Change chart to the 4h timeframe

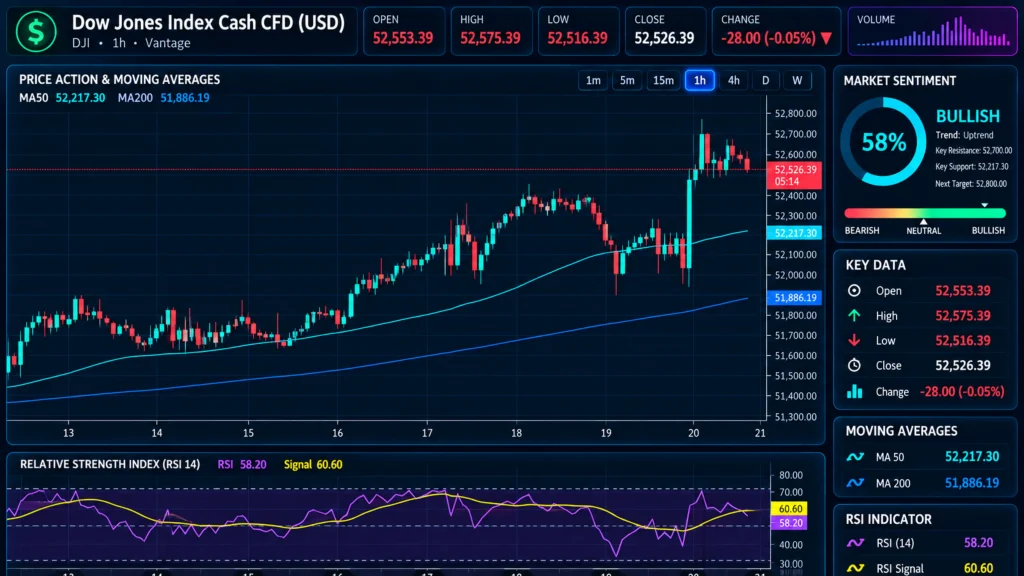733,80
